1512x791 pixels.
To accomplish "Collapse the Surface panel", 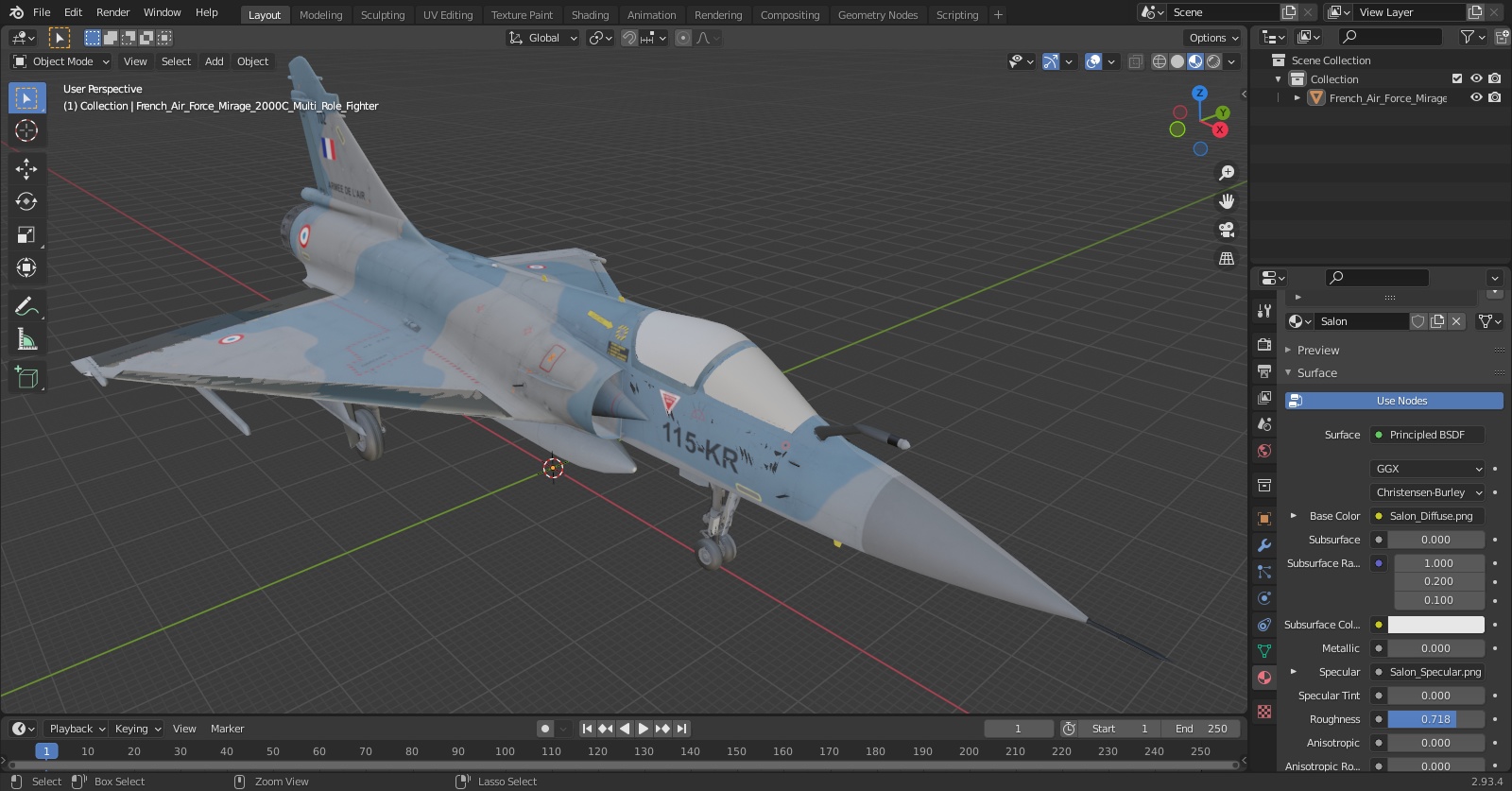I will [1316, 372].
